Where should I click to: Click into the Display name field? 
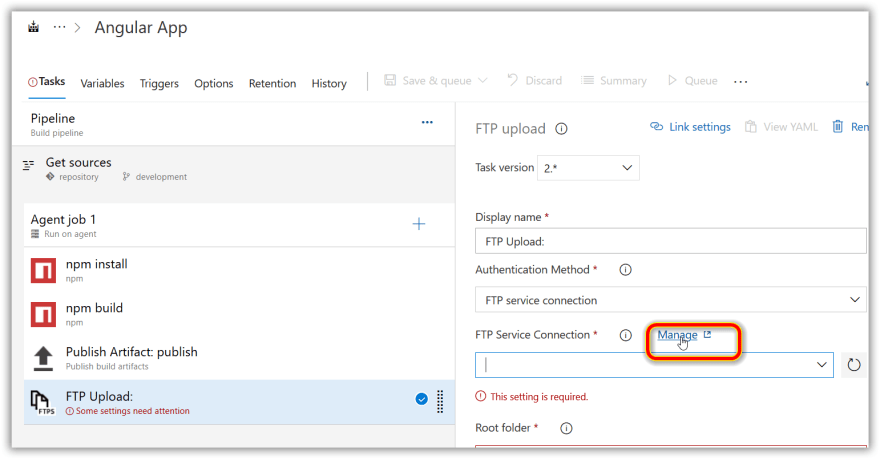click(671, 241)
